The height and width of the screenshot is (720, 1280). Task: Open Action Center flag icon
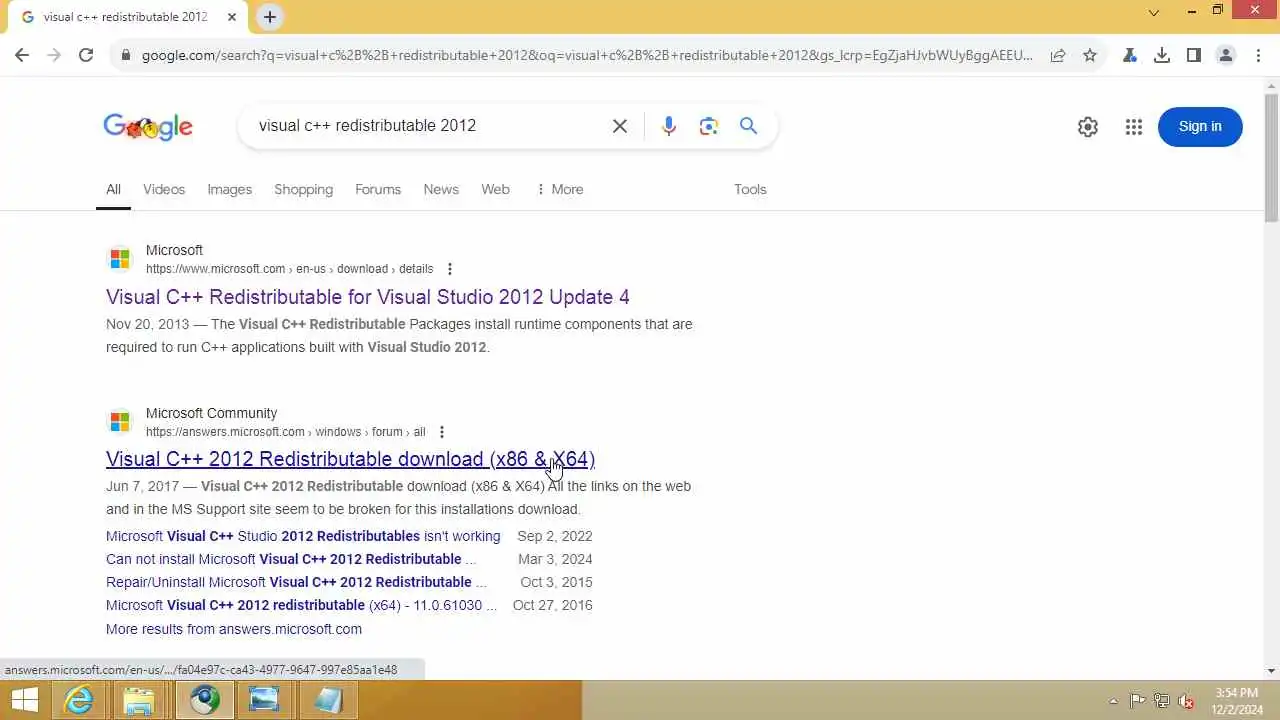pos(1138,701)
